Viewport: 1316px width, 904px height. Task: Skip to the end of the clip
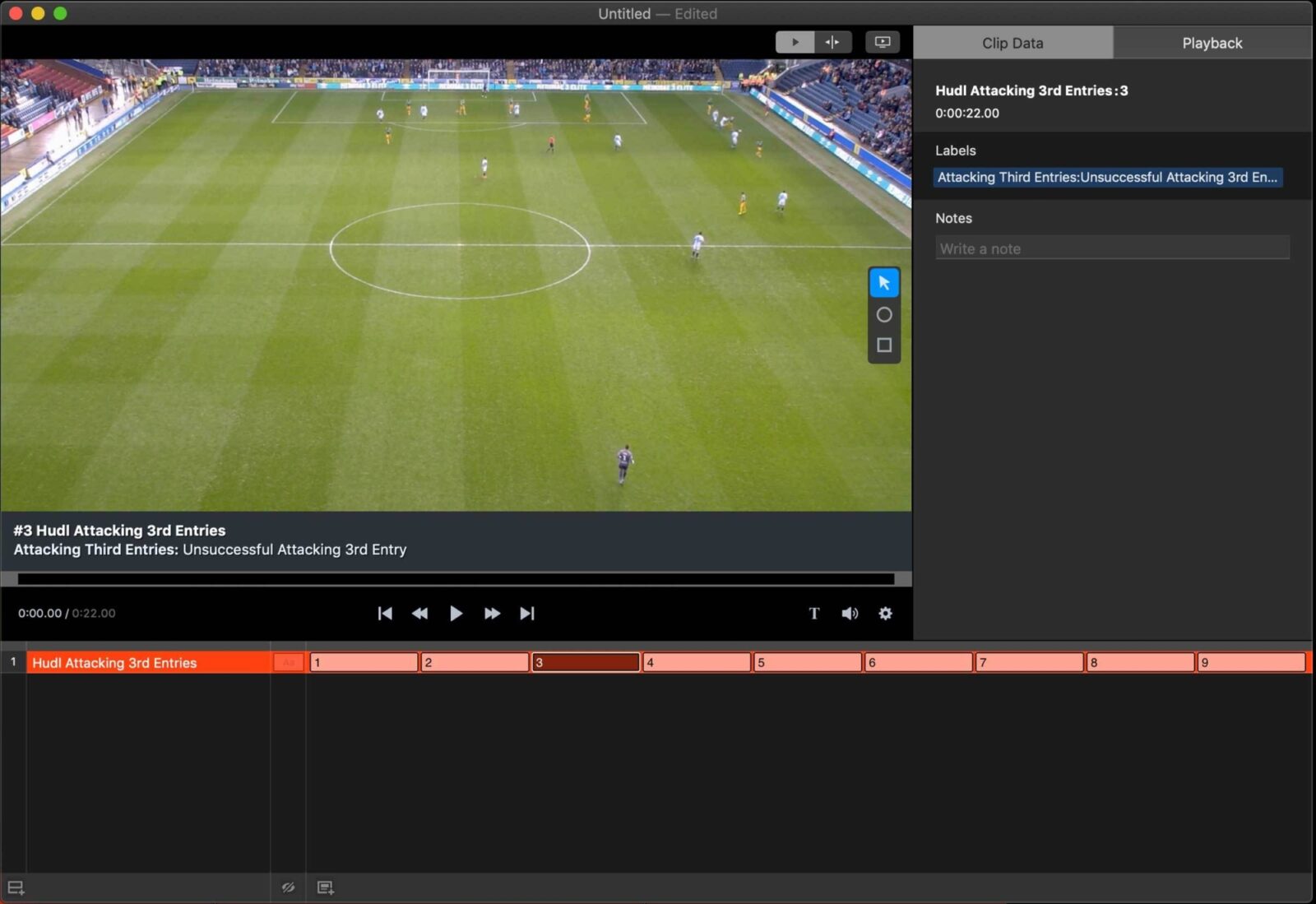point(527,613)
